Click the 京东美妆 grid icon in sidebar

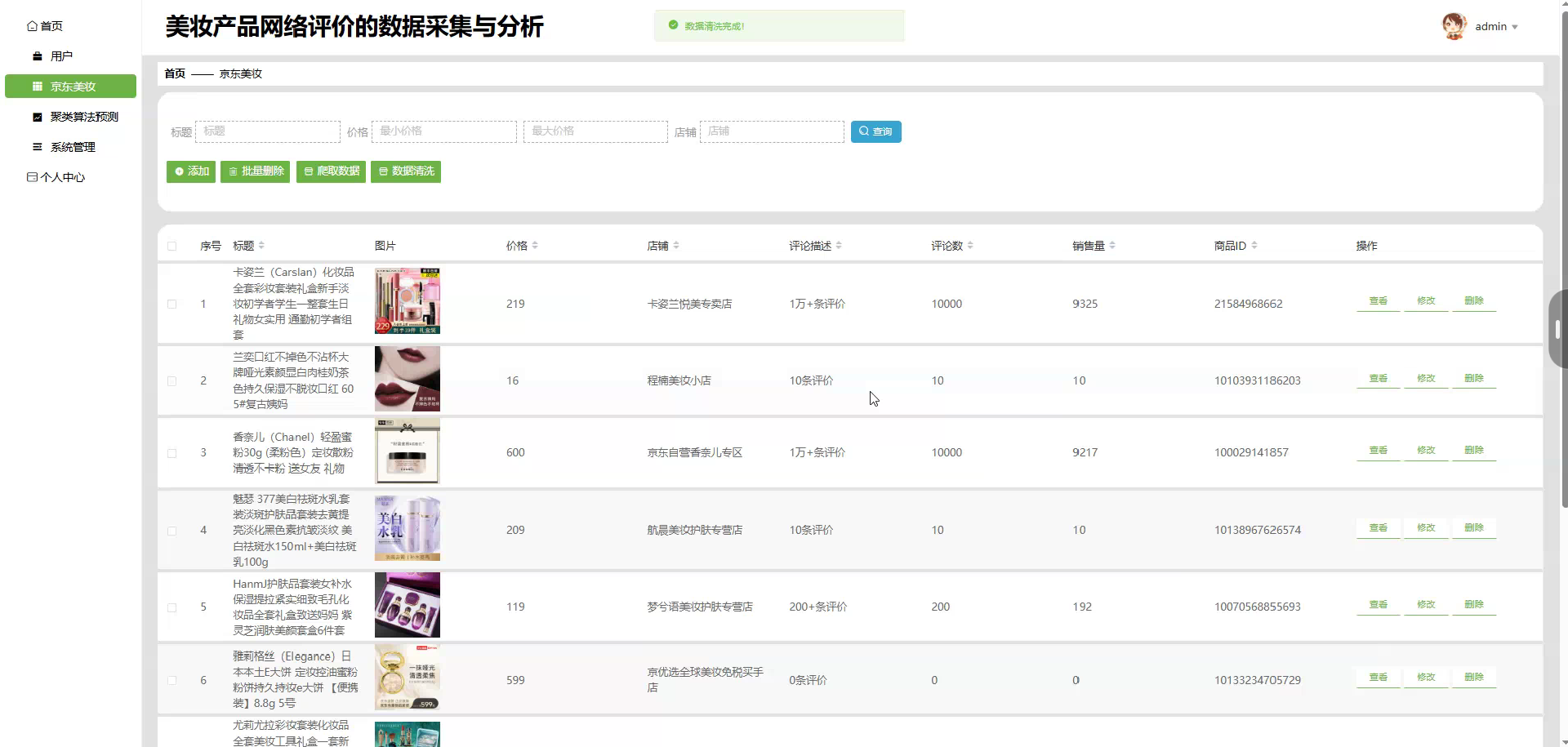[x=36, y=86]
